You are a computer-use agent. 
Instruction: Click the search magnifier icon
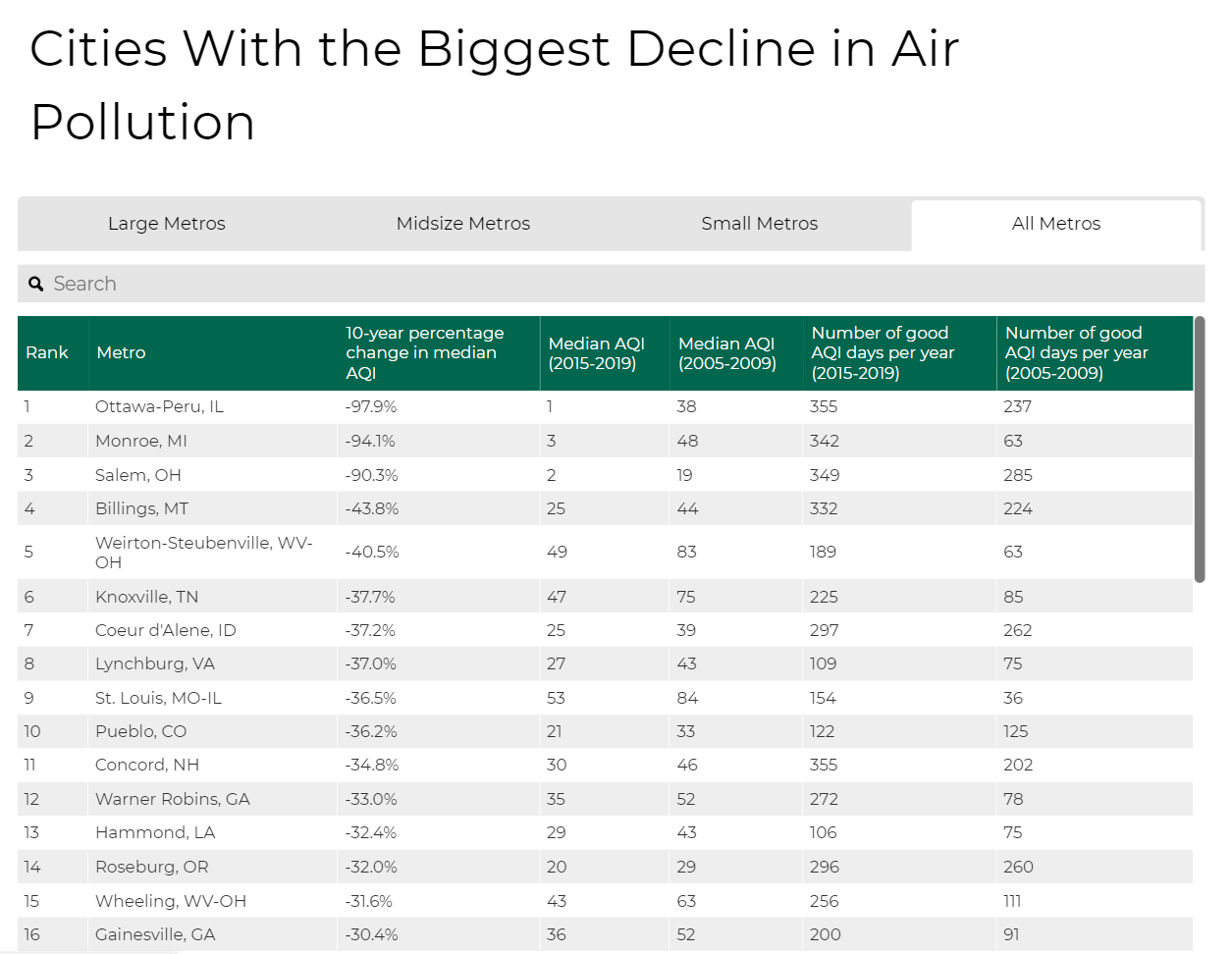click(36, 285)
